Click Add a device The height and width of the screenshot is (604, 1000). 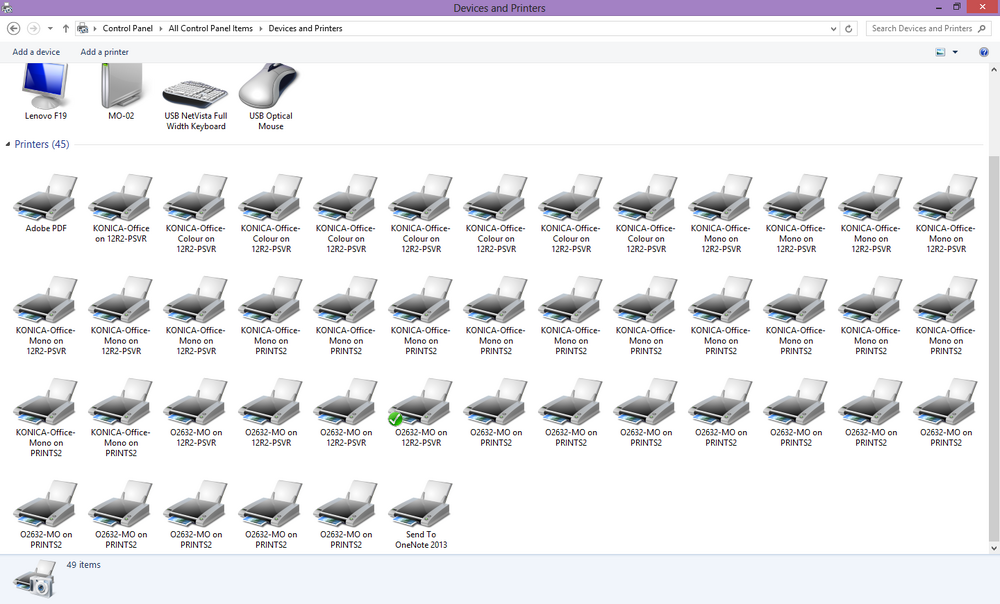[x=36, y=52]
